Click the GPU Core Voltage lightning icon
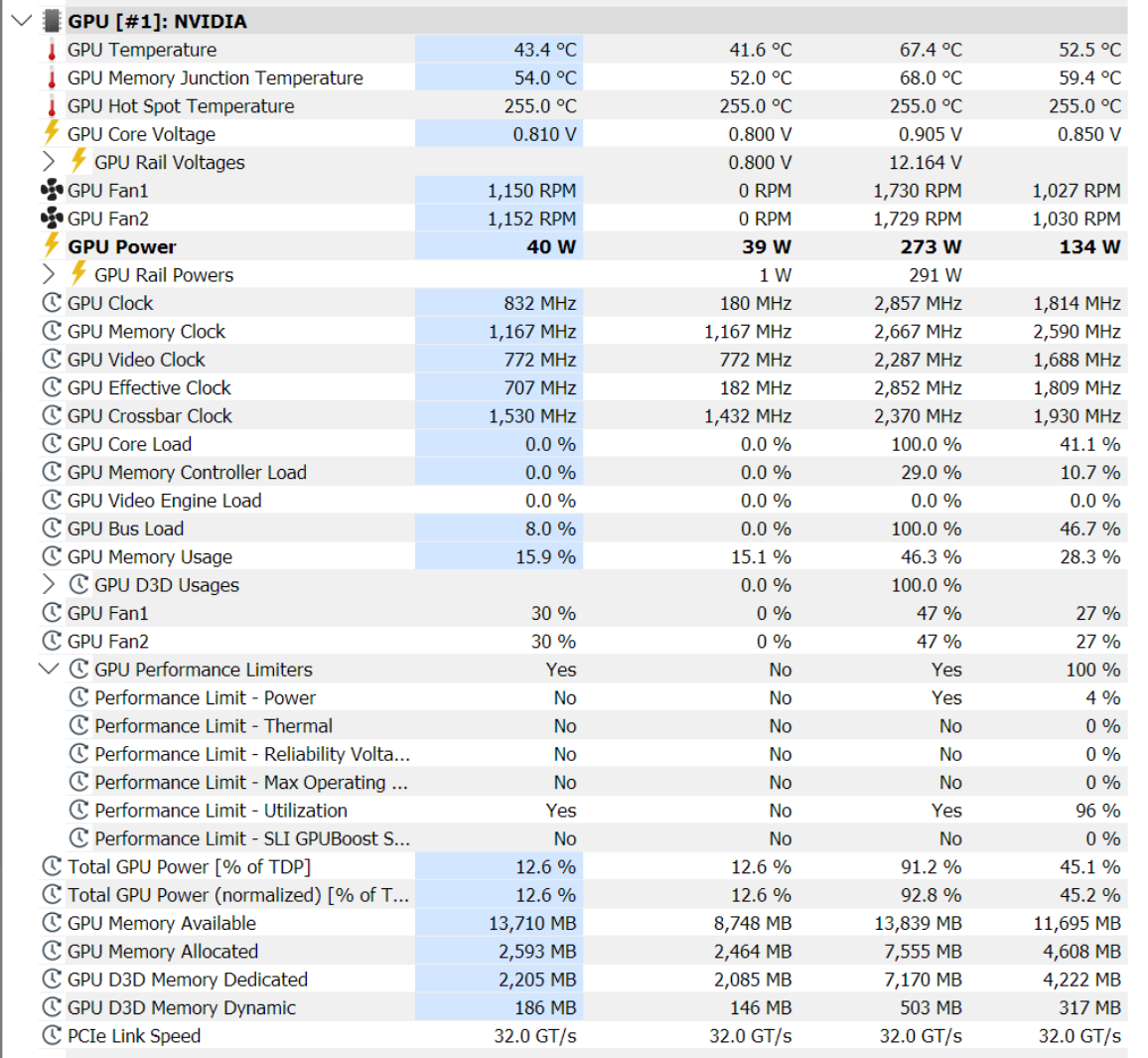Screen dimensions: 1148x1058 [52, 133]
